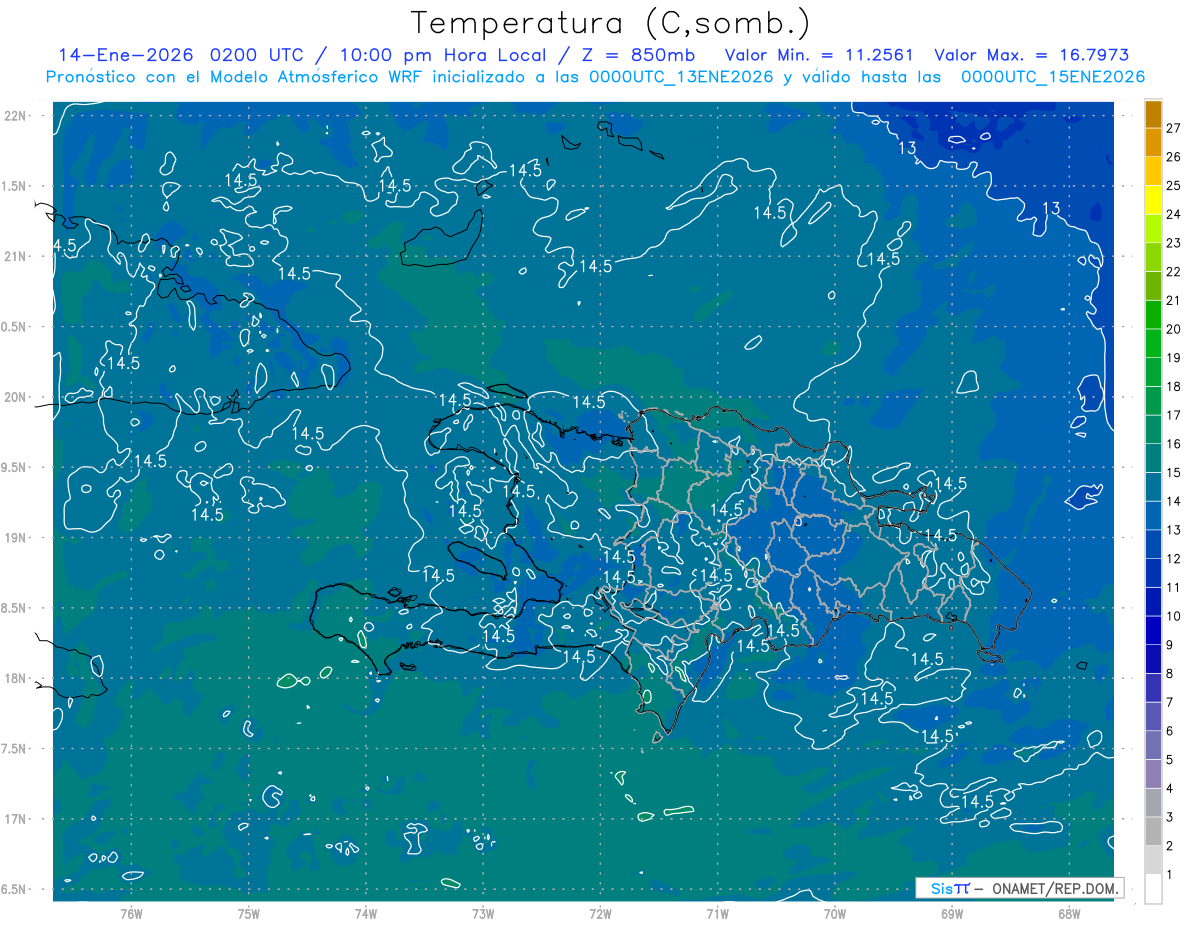Click legend scale value "10"
The width and height of the screenshot is (1200, 927).
click(x=1174, y=616)
